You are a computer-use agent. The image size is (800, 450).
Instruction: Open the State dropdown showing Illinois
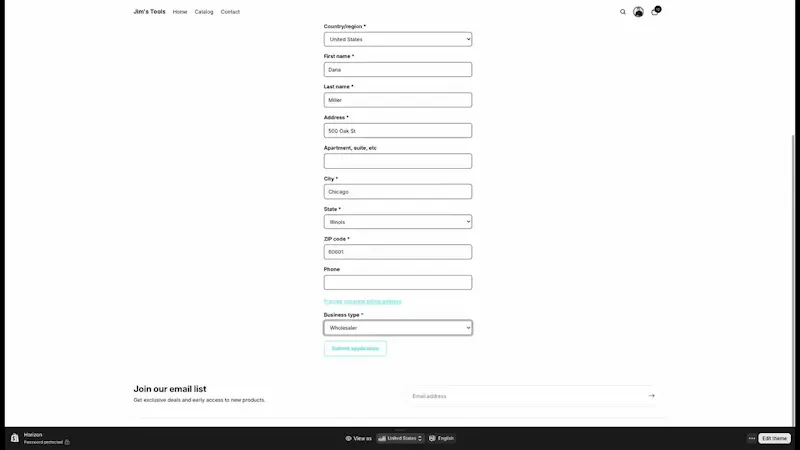(x=397, y=222)
